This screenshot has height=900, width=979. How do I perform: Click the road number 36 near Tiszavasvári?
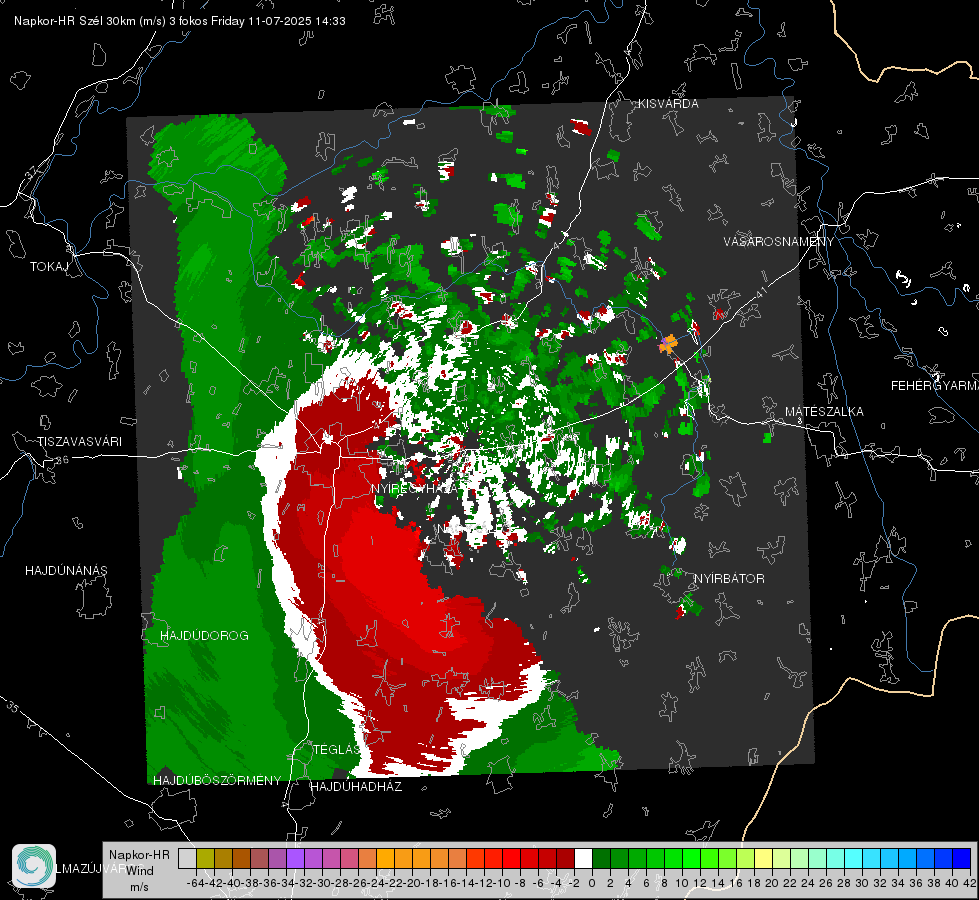pyautogui.click(x=62, y=459)
